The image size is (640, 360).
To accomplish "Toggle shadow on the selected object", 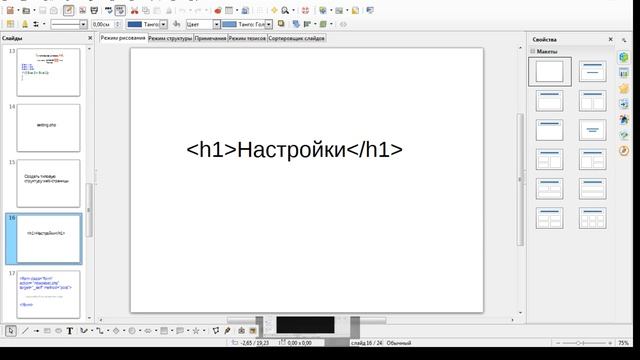I will (281, 24).
